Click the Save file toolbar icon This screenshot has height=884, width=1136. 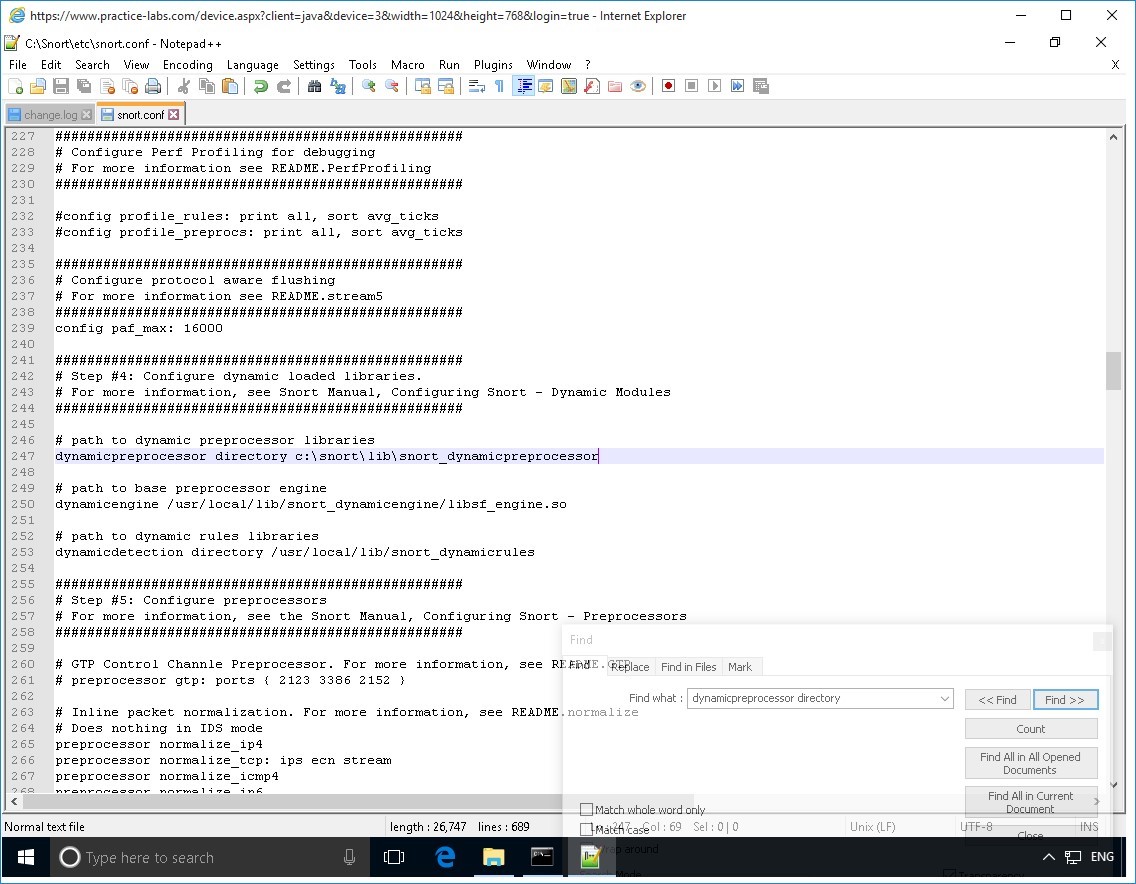tap(61, 86)
